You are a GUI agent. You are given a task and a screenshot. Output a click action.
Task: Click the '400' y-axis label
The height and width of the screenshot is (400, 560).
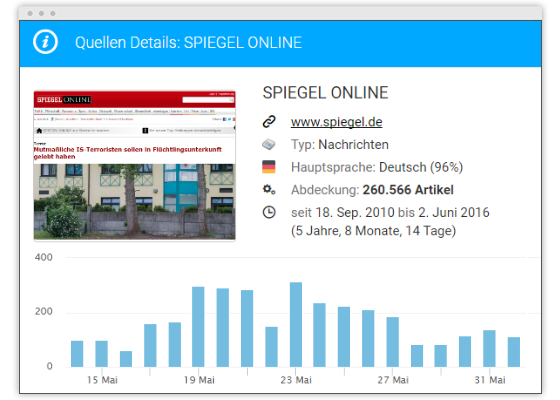(x=44, y=257)
